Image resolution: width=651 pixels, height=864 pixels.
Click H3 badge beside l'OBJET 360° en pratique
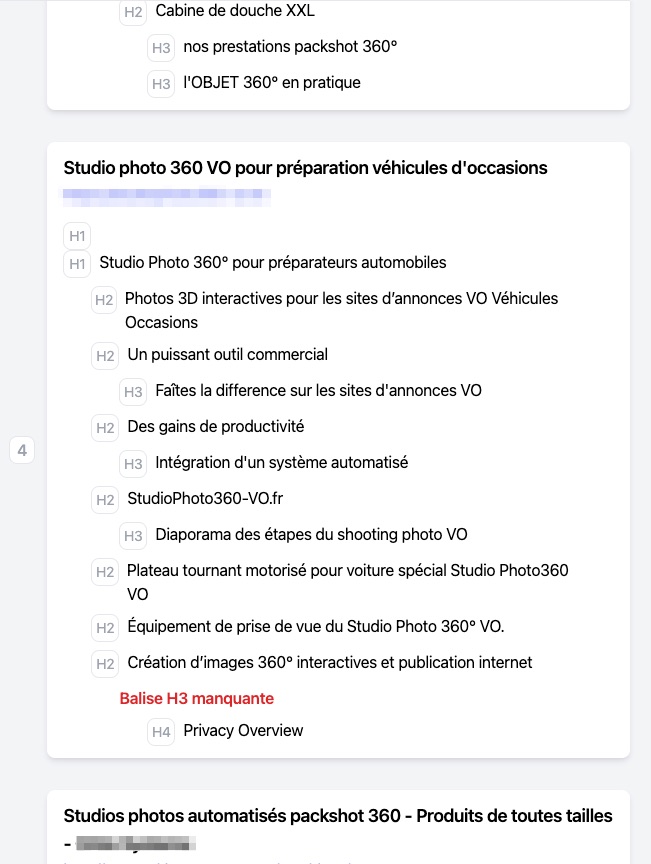coord(161,84)
